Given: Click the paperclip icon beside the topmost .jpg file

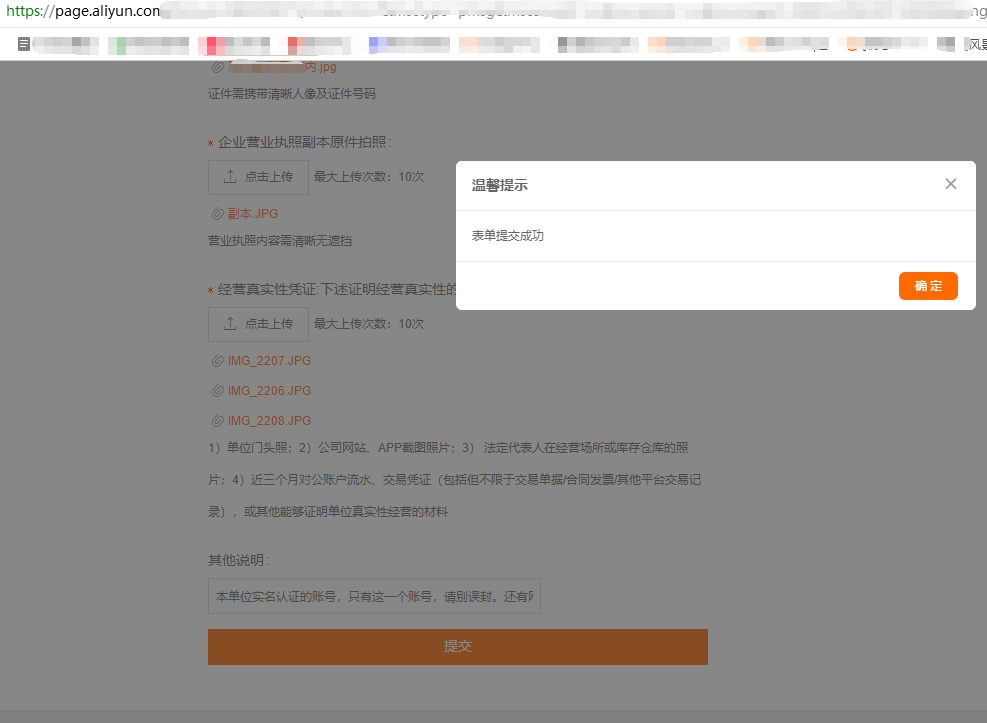Looking at the screenshot, I should point(216,68).
